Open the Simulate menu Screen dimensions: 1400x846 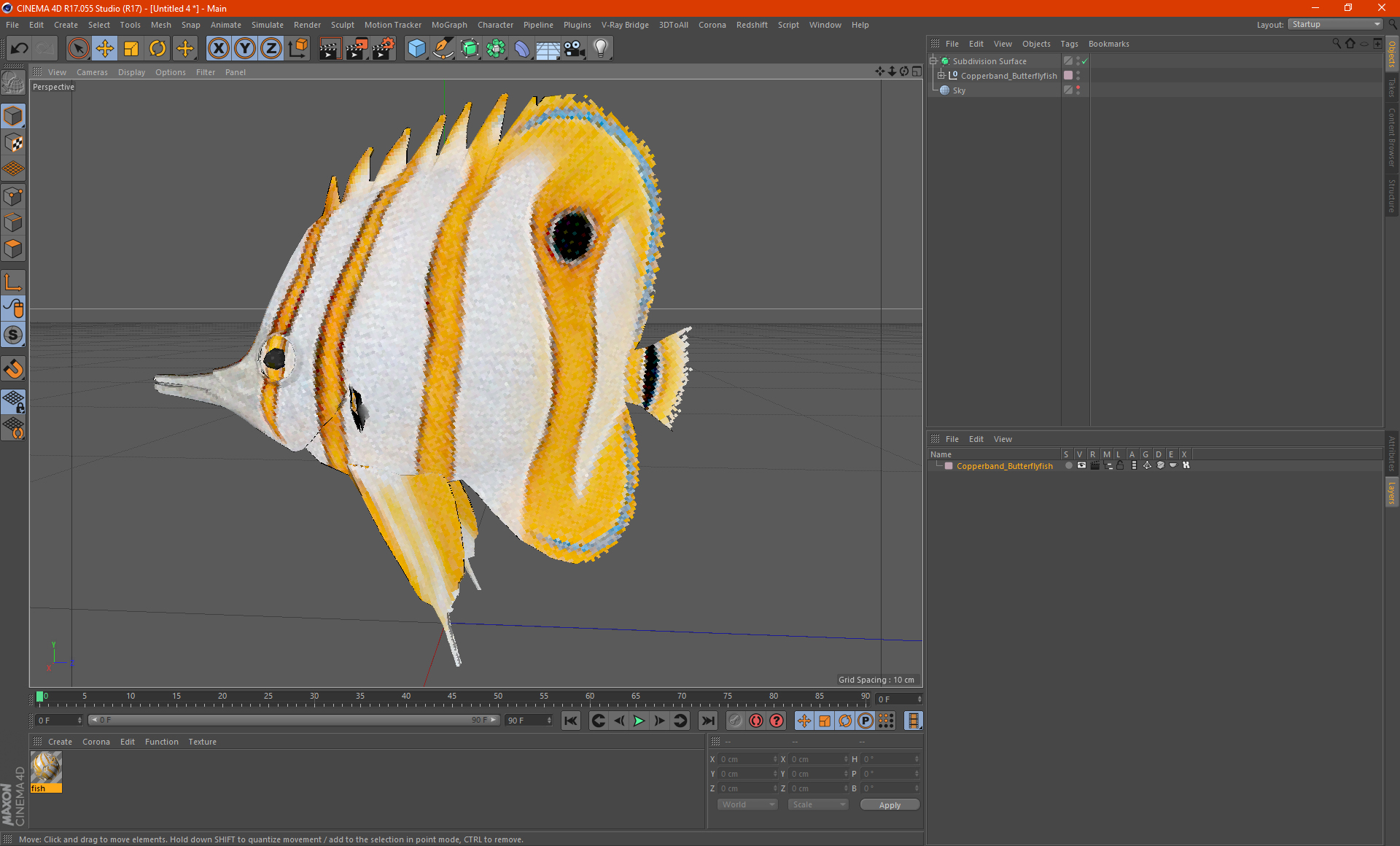(x=265, y=24)
